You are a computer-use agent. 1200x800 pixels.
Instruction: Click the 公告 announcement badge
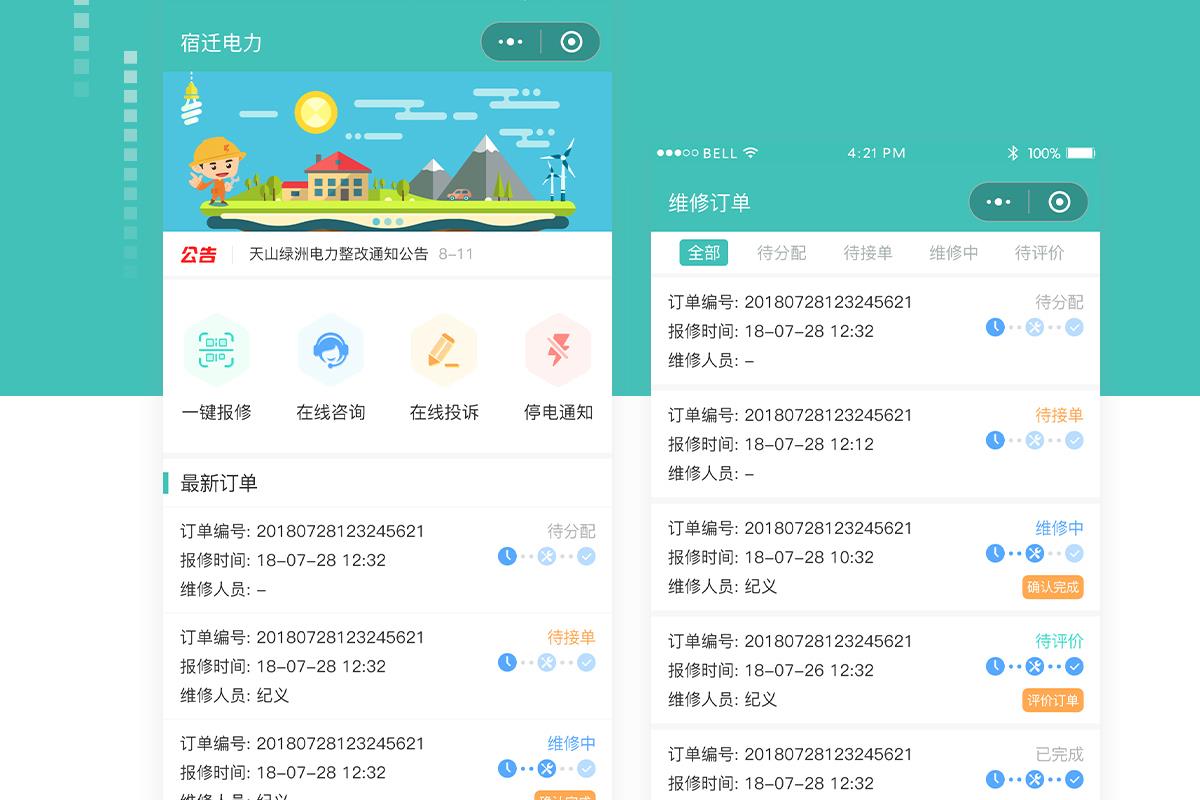(x=198, y=254)
